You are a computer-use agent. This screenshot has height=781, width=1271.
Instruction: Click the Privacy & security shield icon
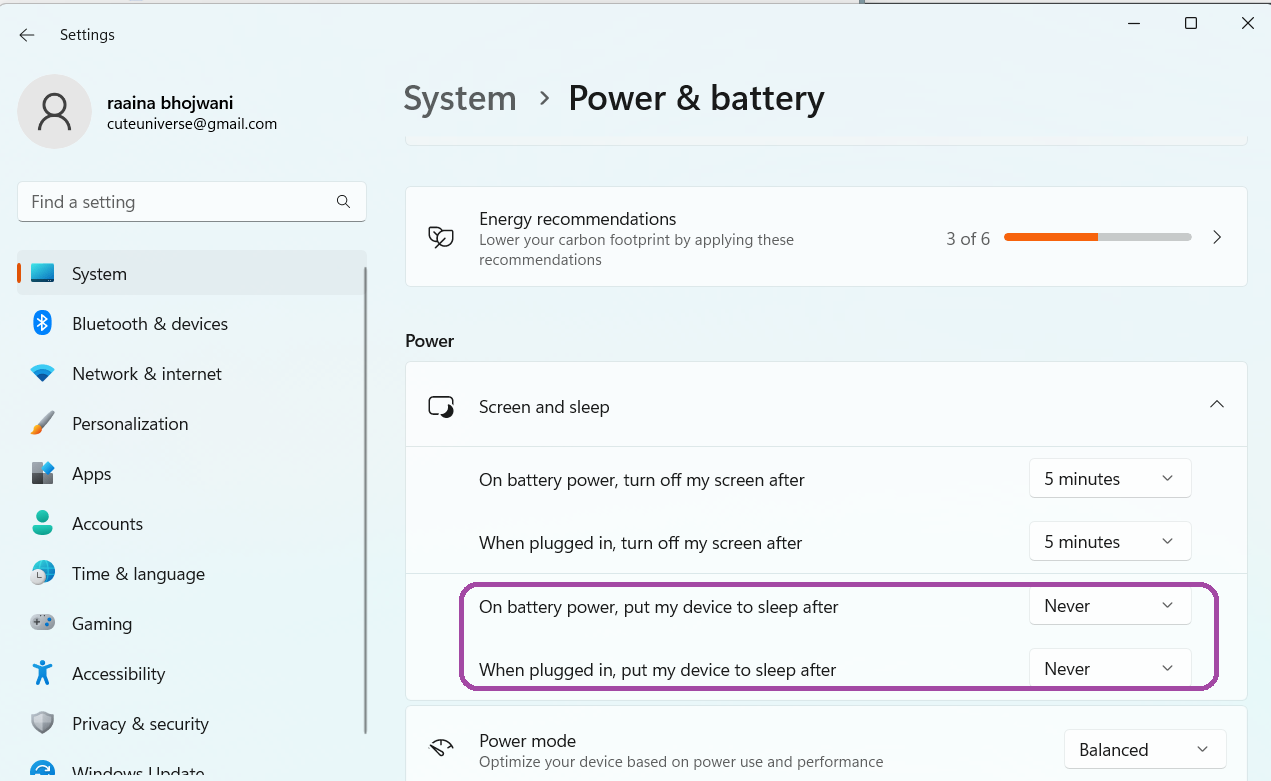(x=42, y=723)
